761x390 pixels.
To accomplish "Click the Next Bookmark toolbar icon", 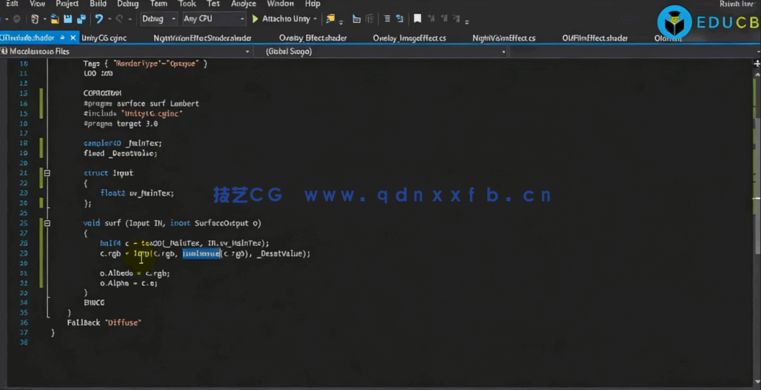I will pyautogui.click(x=444, y=19).
